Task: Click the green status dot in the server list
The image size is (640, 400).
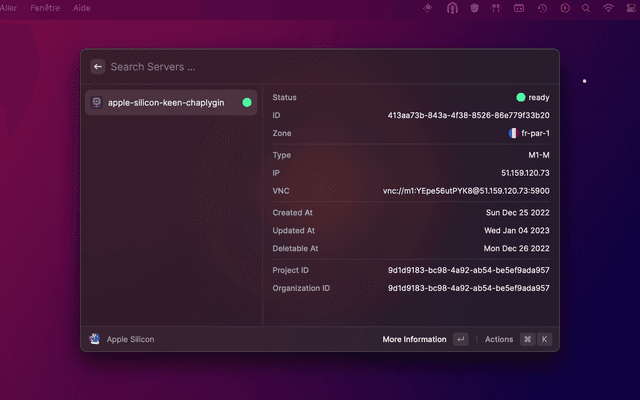Action: pos(247,102)
